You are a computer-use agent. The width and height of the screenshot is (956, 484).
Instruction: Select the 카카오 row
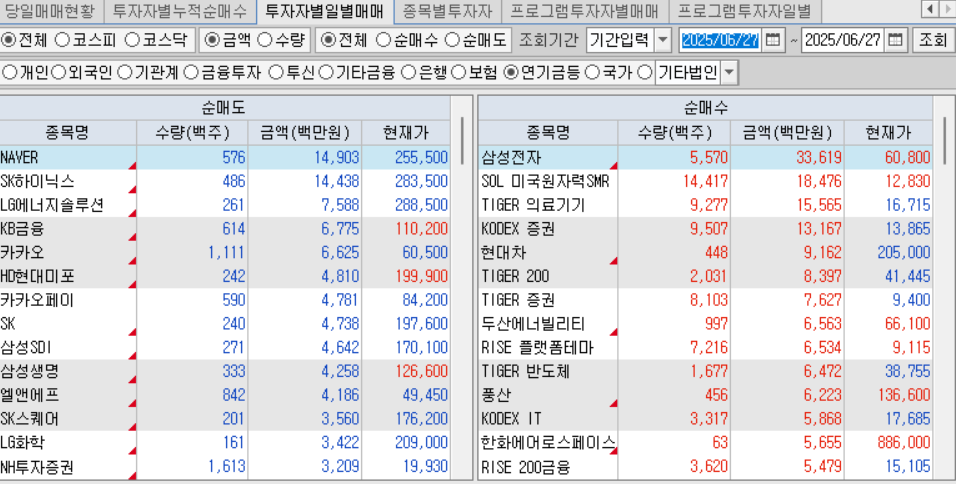224,252
